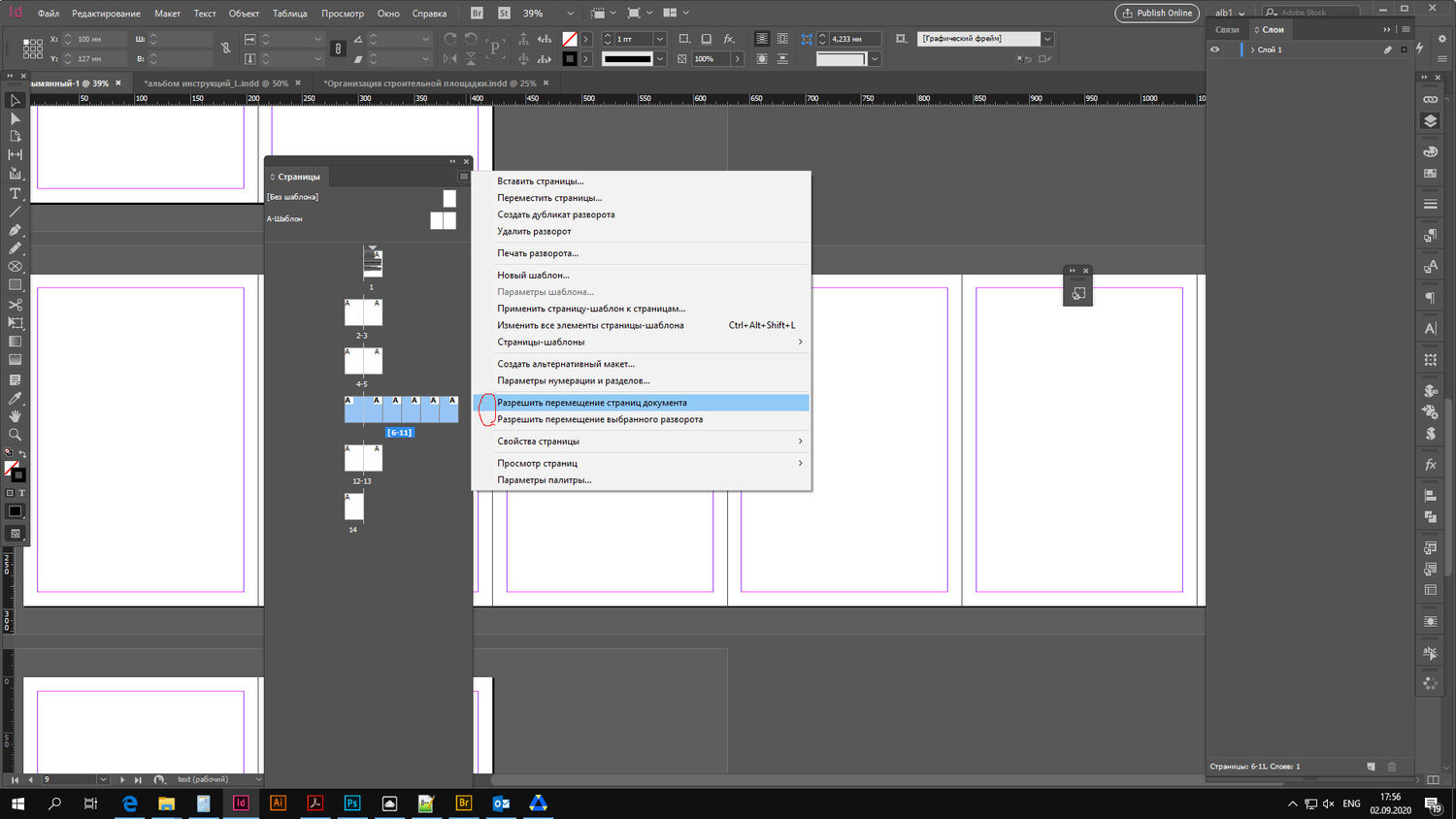Viewport: 1456px width, 819px height.
Task: Open the Графический фрейм object style dropdown
Action: 1047,39
